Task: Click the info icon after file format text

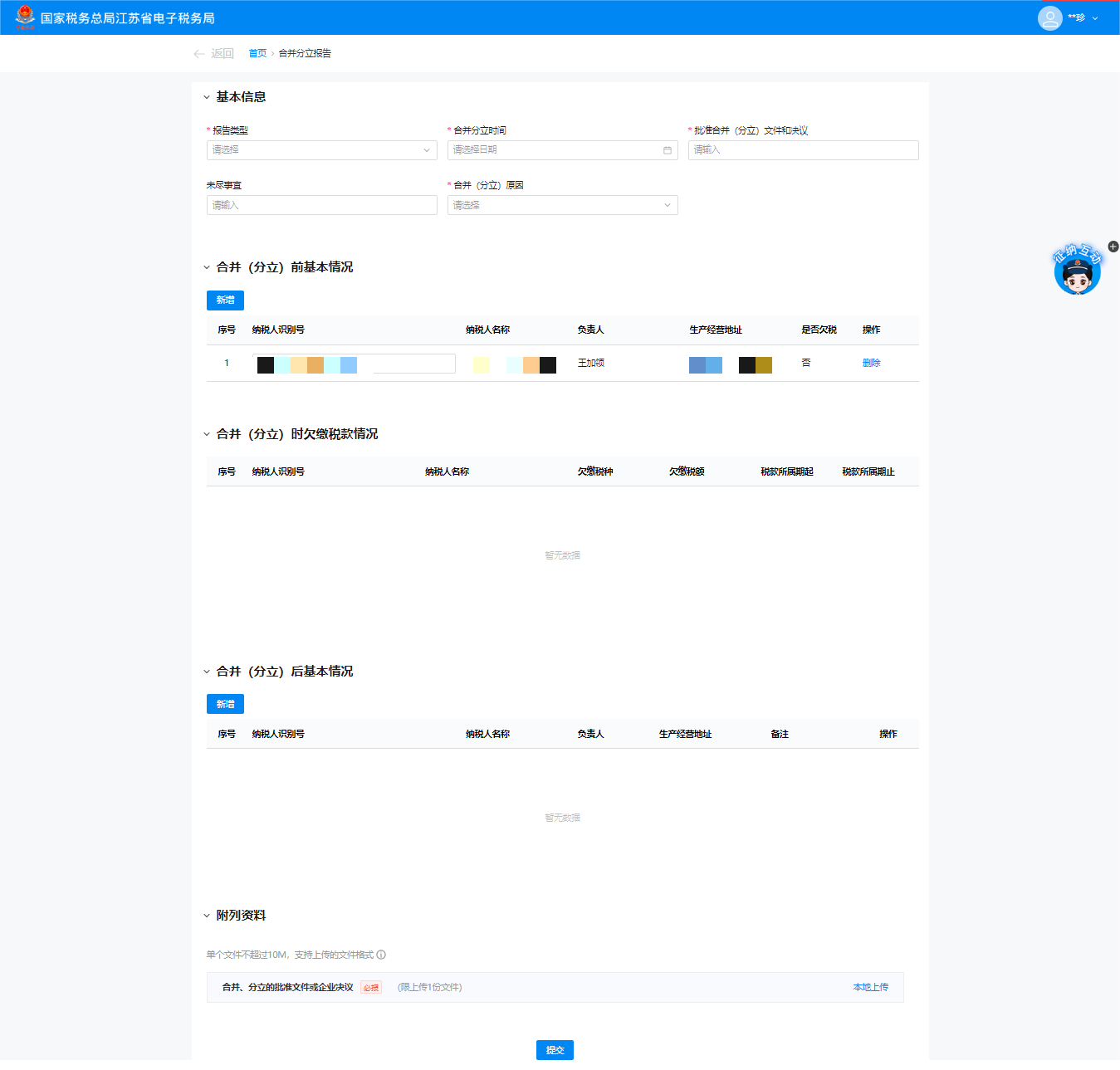Action: (x=381, y=955)
